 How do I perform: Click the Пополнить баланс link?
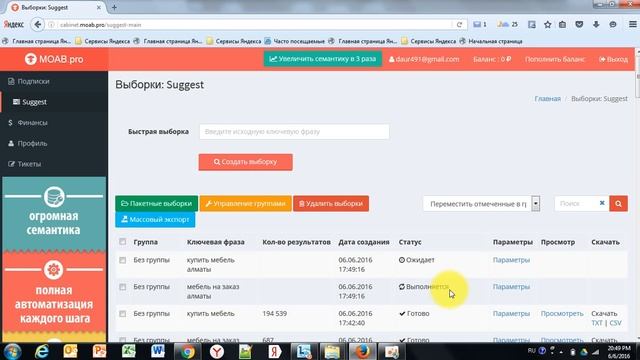pos(555,59)
